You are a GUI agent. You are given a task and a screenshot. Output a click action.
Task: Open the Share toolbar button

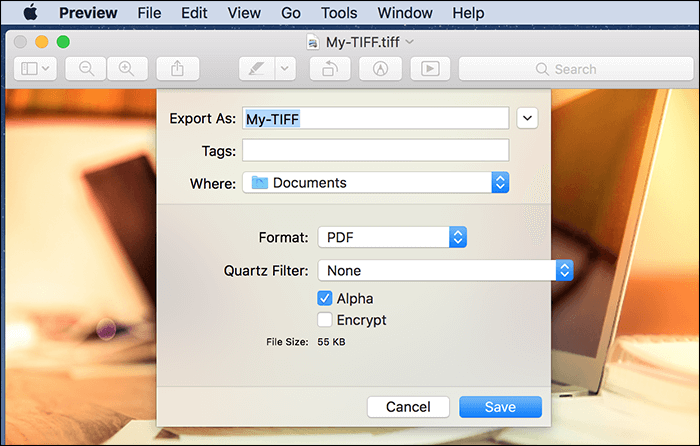point(178,69)
